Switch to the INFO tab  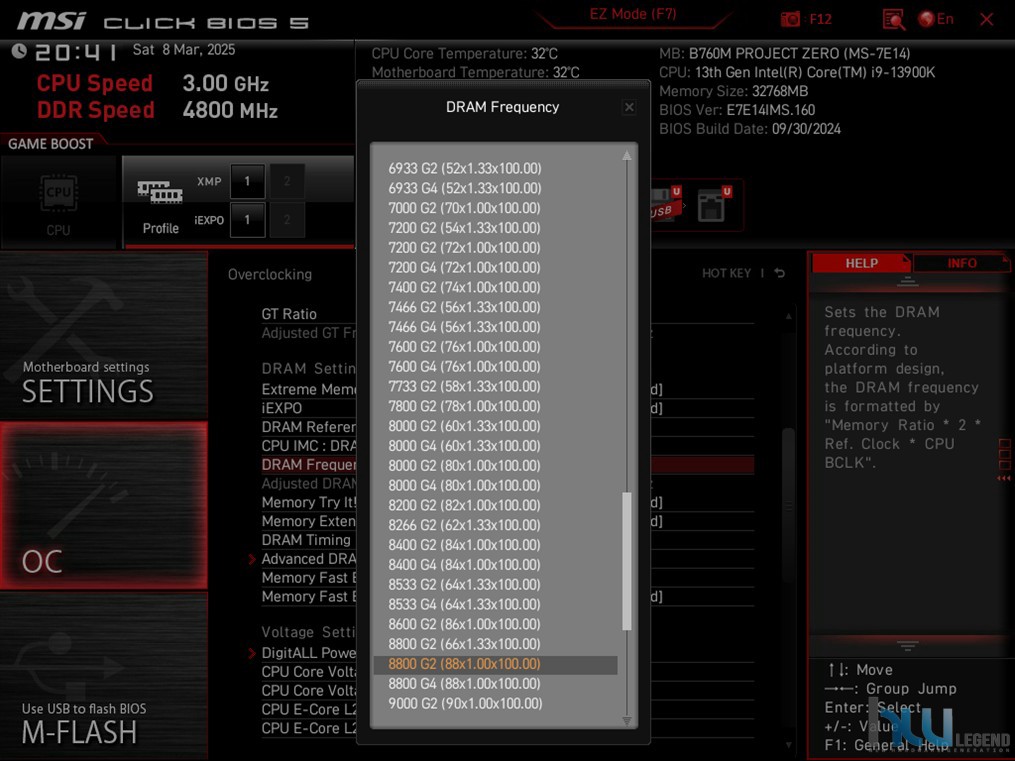(961, 263)
